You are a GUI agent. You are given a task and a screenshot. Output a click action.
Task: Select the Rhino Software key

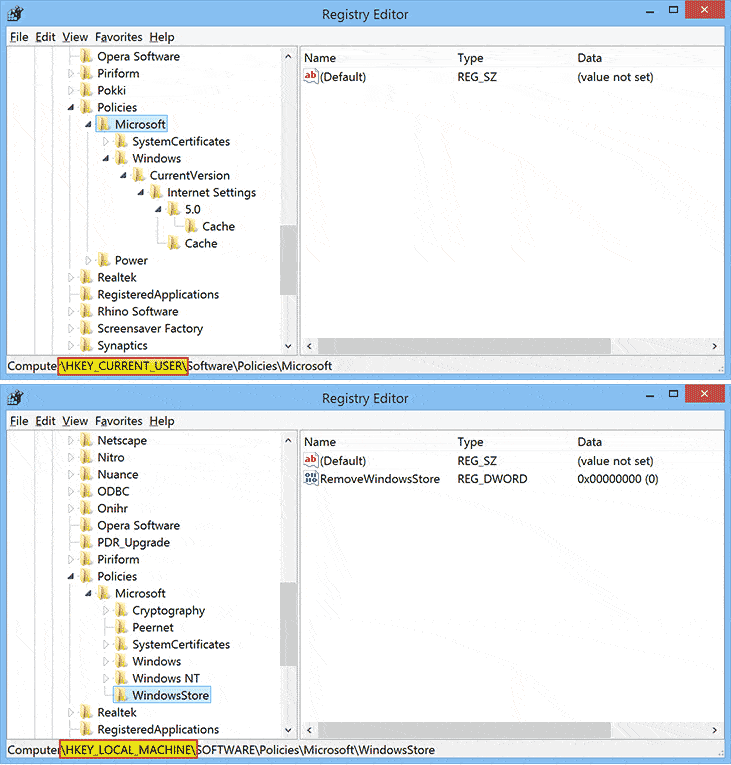click(137, 312)
